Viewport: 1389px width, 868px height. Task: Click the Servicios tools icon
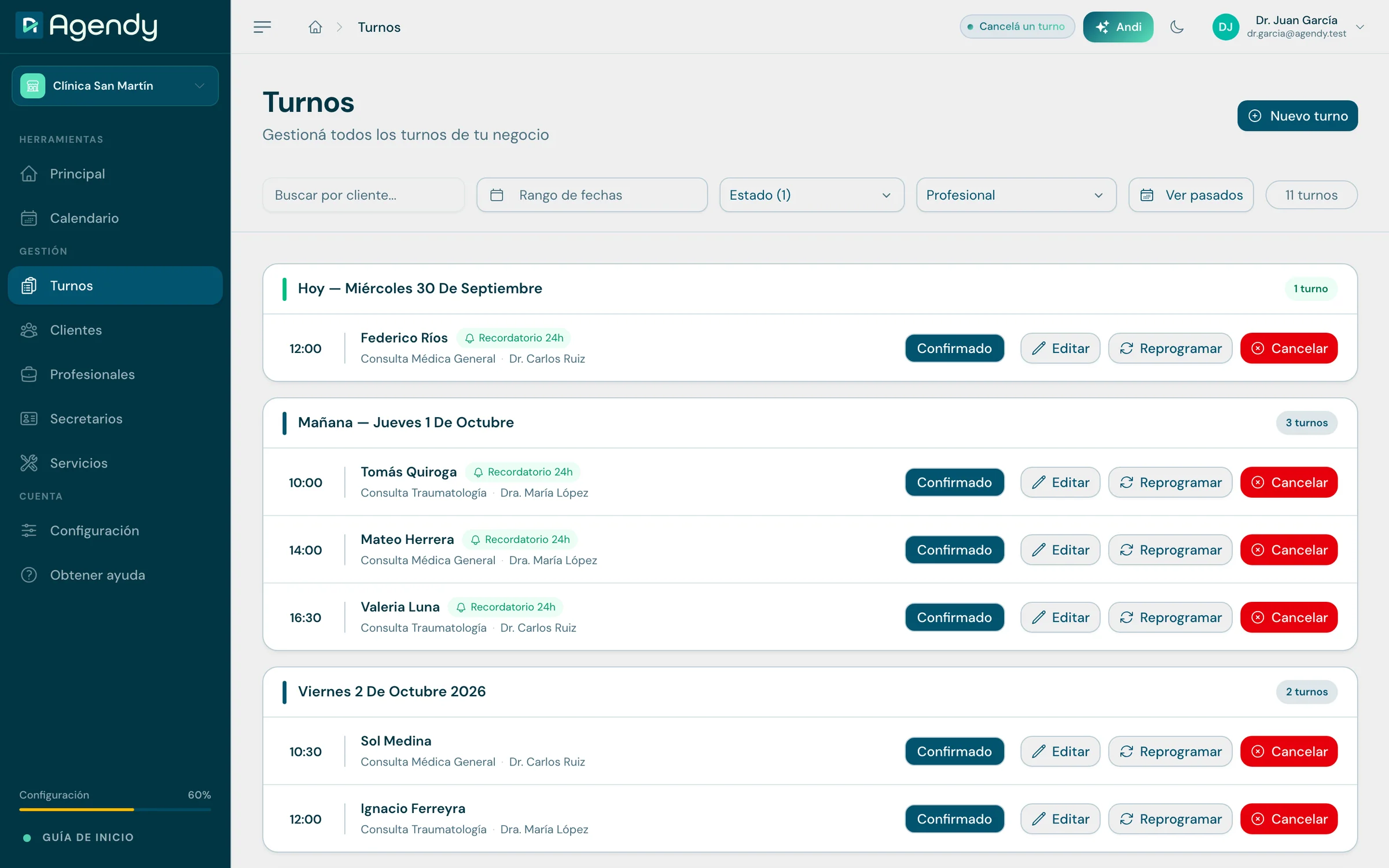tap(29, 463)
